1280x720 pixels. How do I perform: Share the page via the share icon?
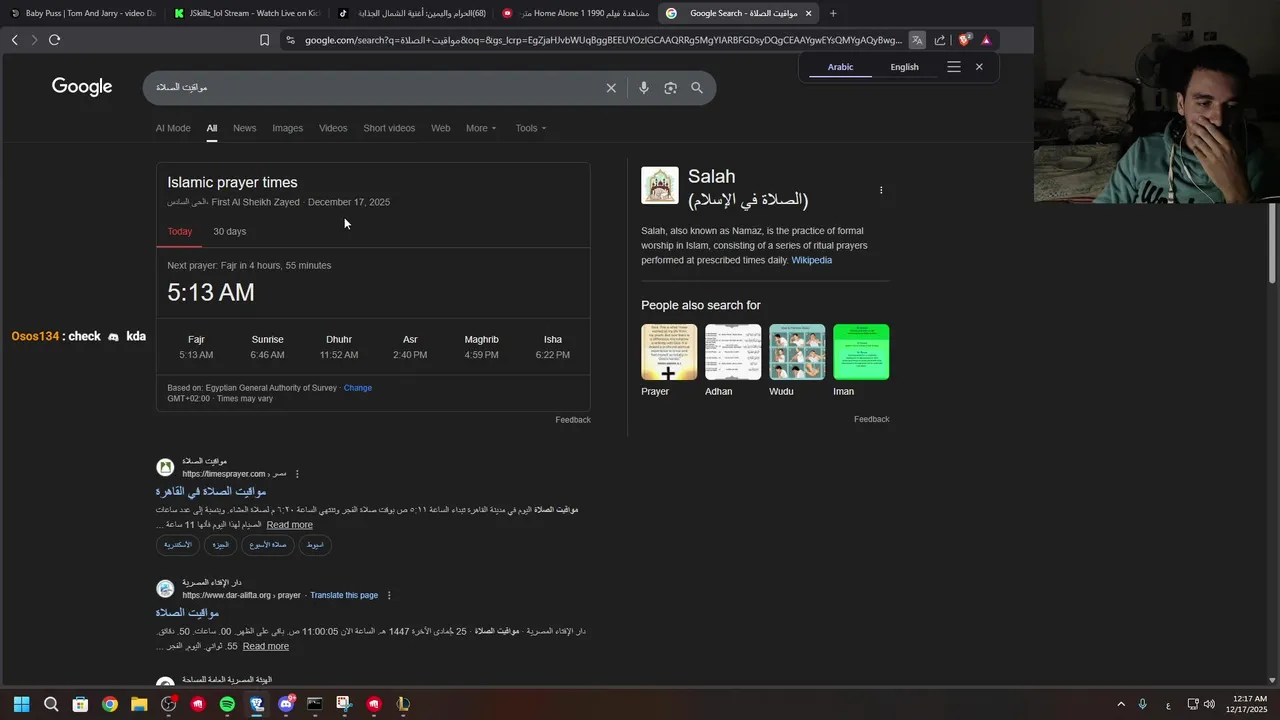pyautogui.click(x=940, y=40)
